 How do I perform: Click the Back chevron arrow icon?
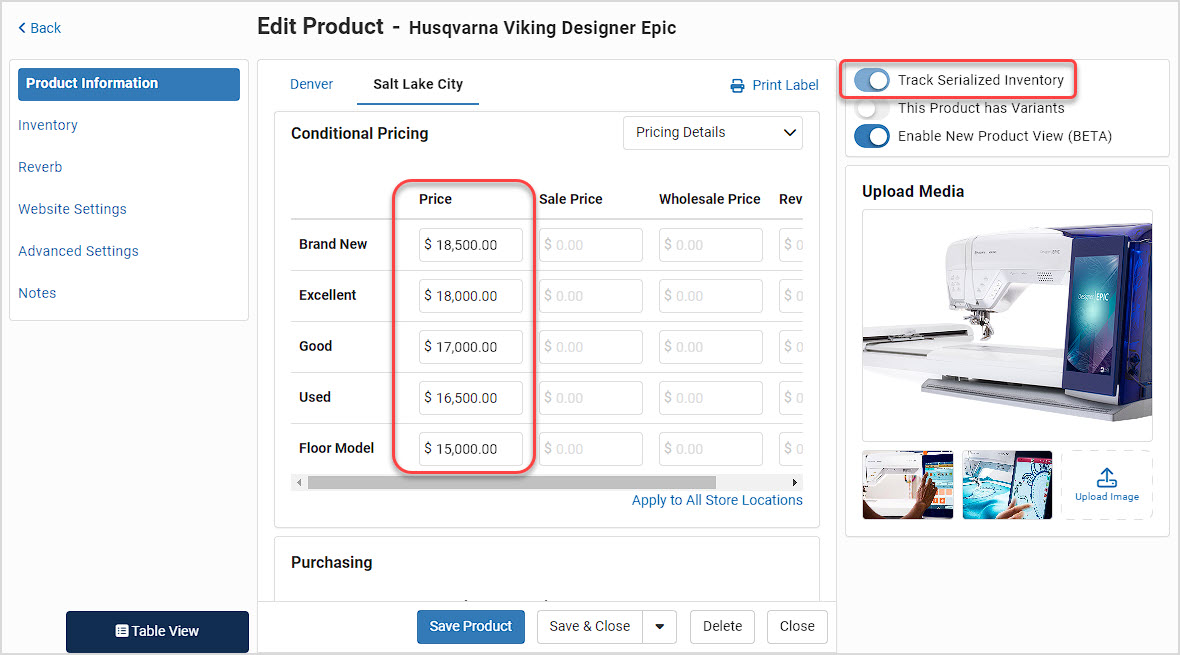click(22, 29)
